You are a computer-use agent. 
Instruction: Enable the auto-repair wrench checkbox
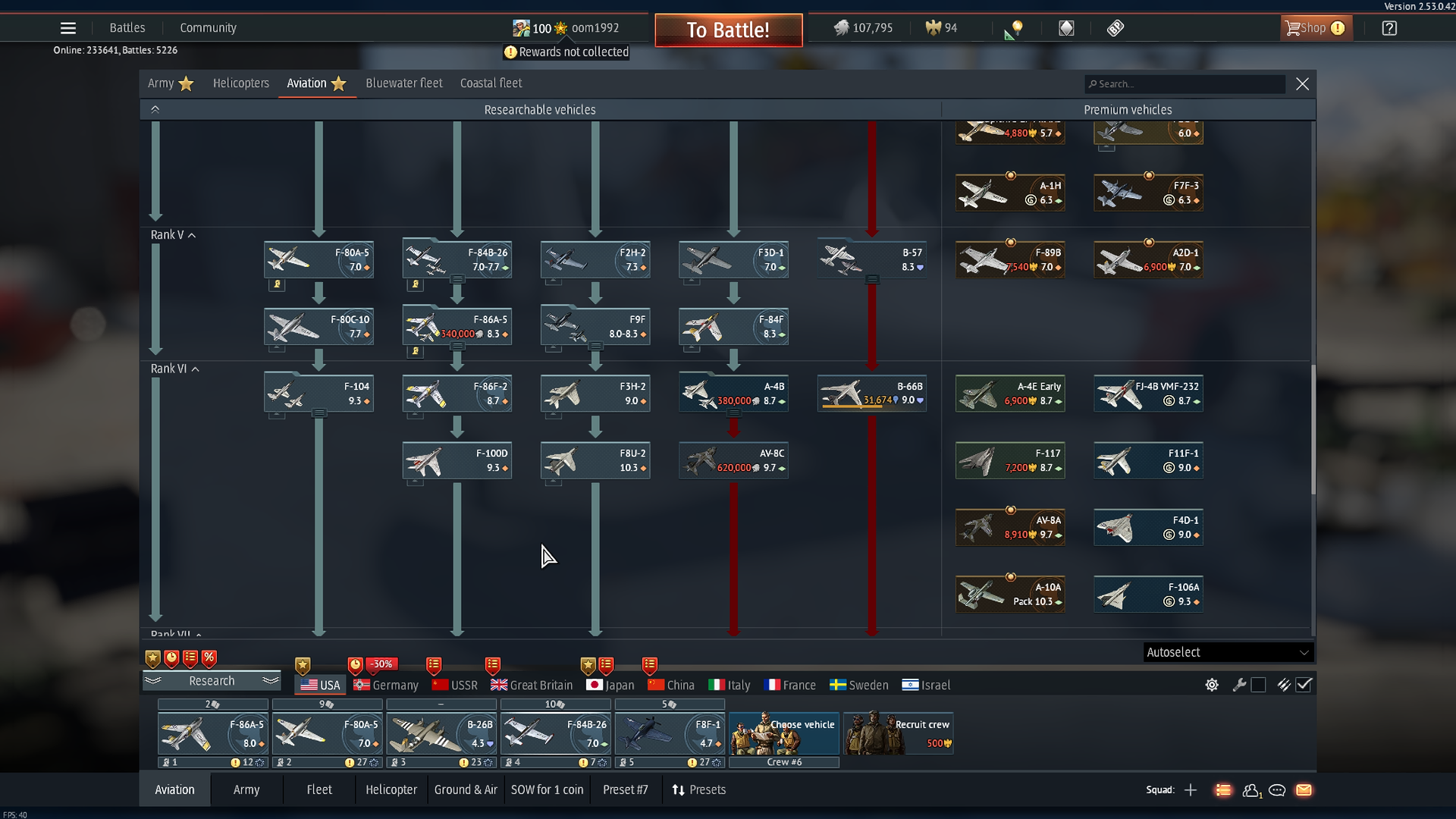tap(1258, 685)
